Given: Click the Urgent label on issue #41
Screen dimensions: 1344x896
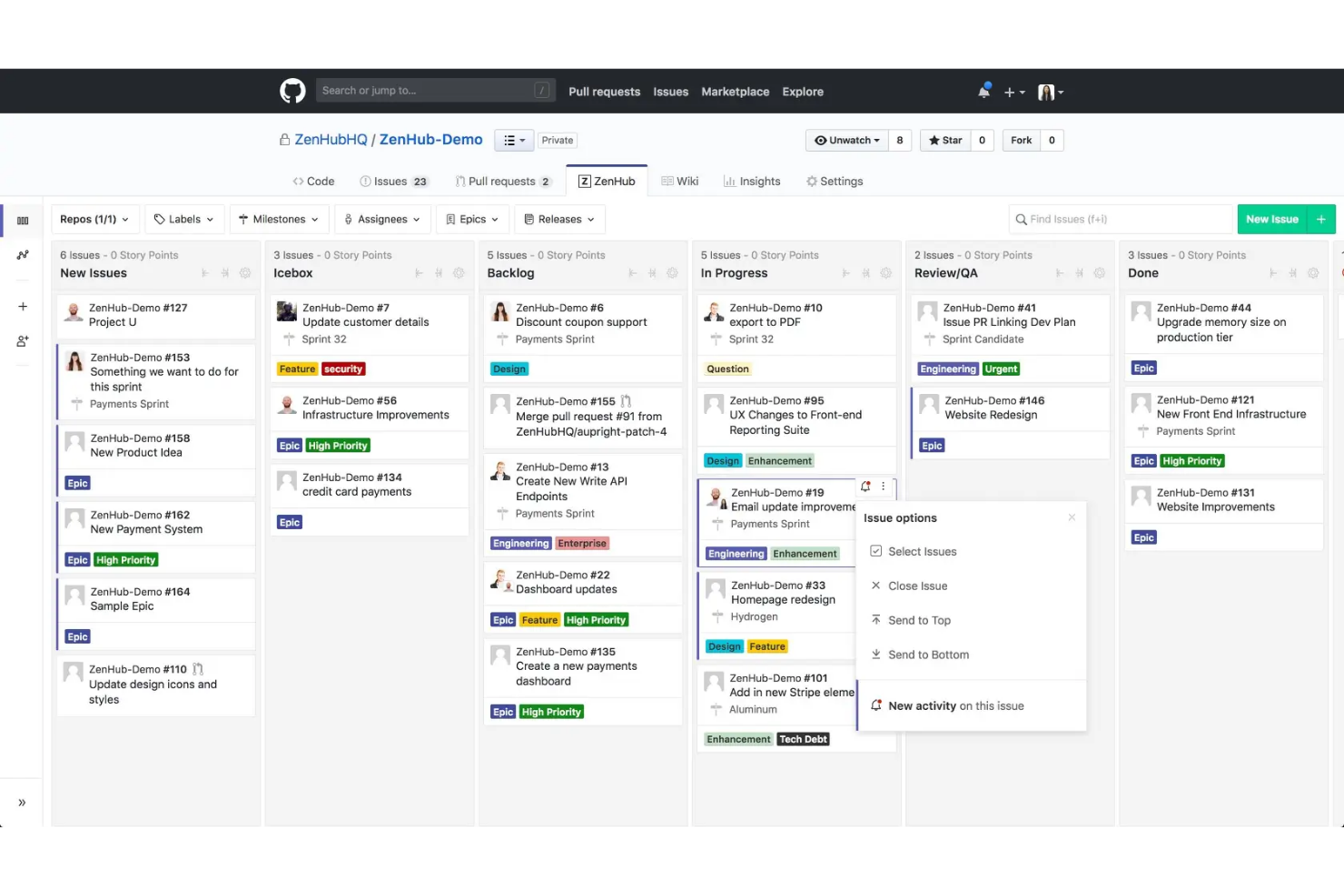Looking at the screenshot, I should pyautogui.click(x=1001, y=369).
